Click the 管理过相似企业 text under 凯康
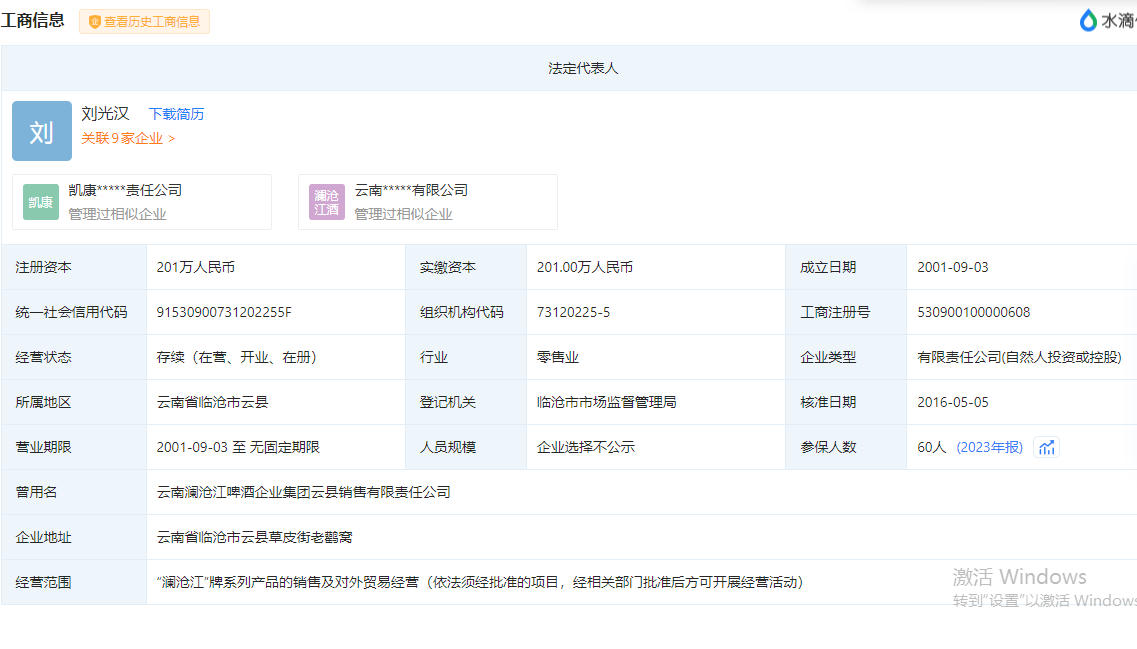 (117, 215)
